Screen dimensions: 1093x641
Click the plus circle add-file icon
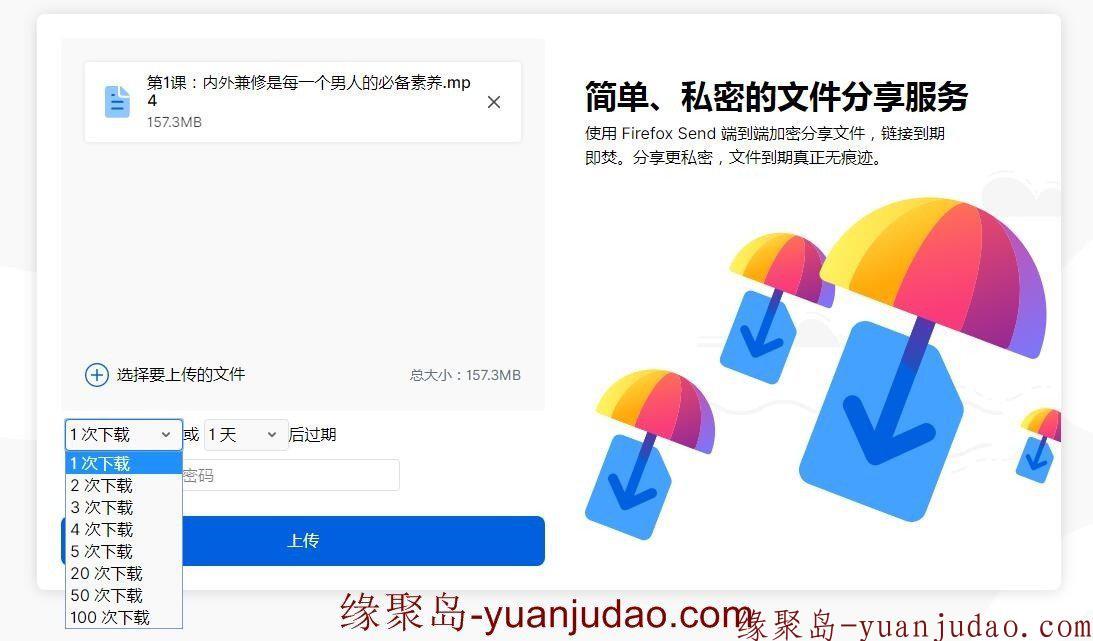(x=96, y=375)
